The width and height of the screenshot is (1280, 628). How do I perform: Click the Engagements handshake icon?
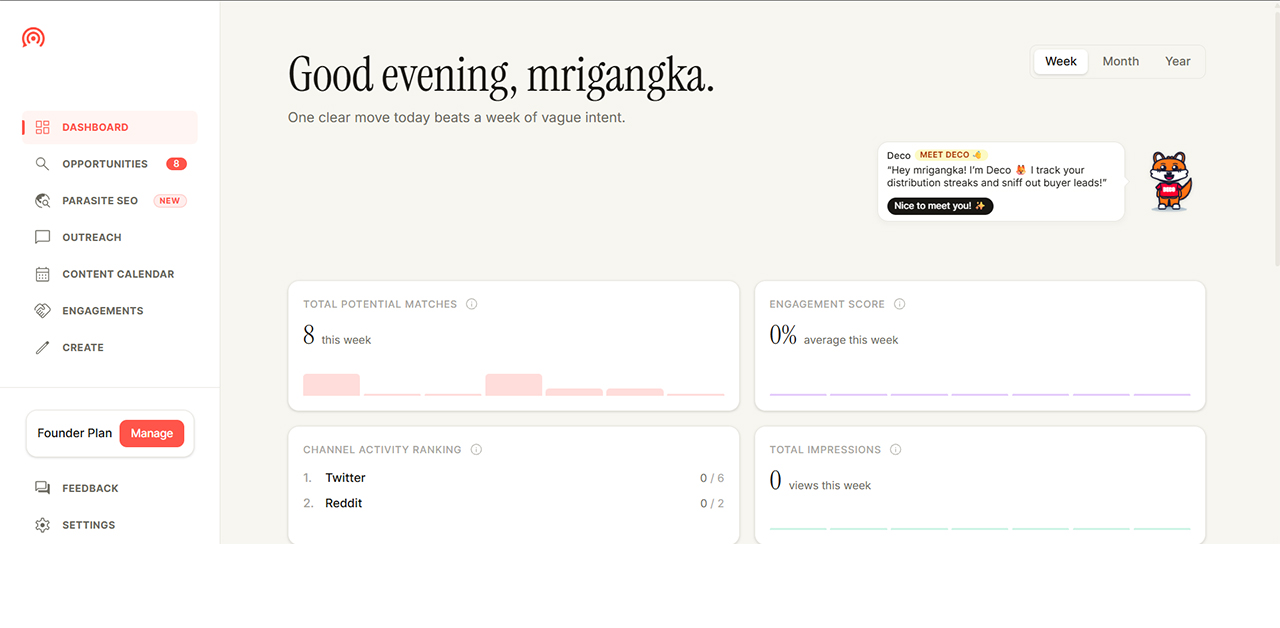[42, 311]
